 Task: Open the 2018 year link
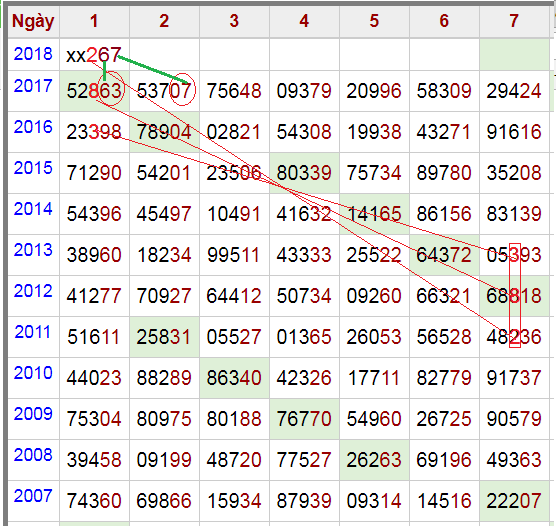[33, 54]
